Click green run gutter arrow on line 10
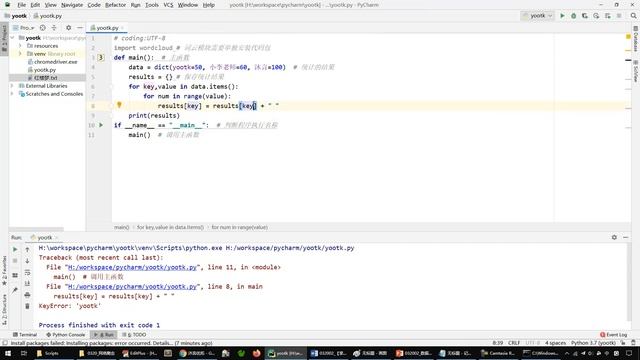 coord(101,125)
